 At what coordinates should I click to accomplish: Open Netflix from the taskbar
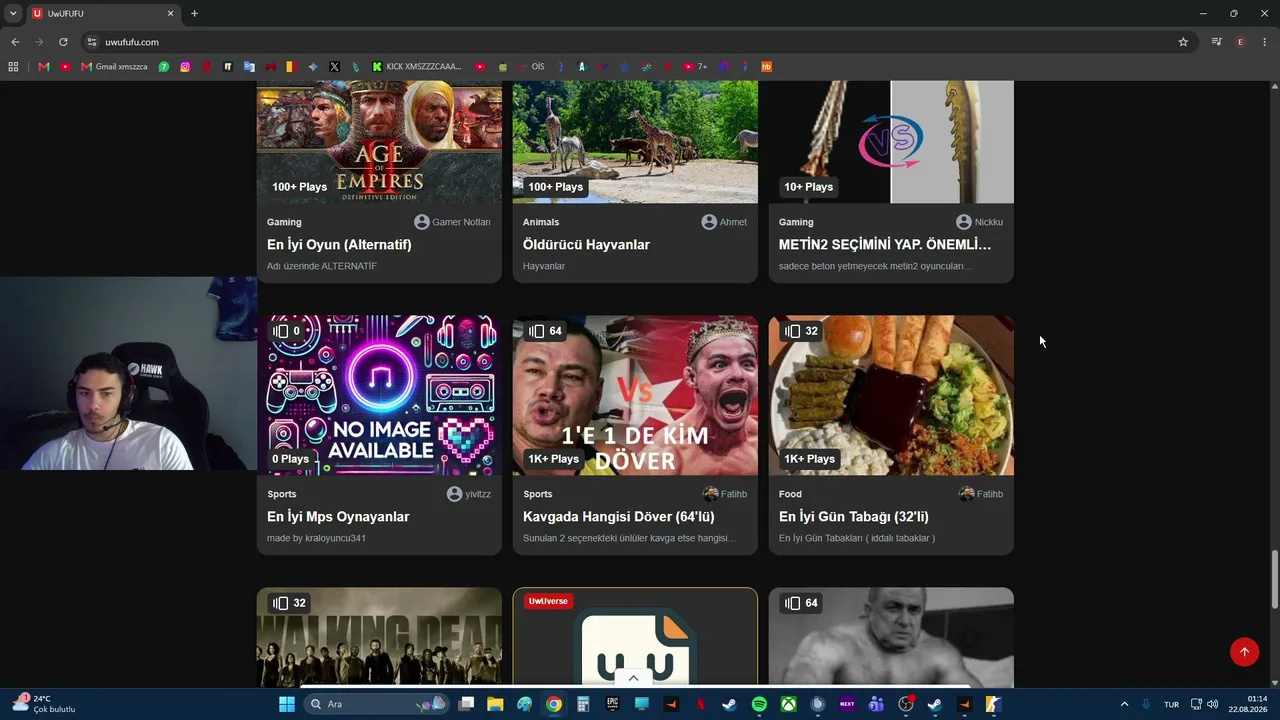coord(700,704)
